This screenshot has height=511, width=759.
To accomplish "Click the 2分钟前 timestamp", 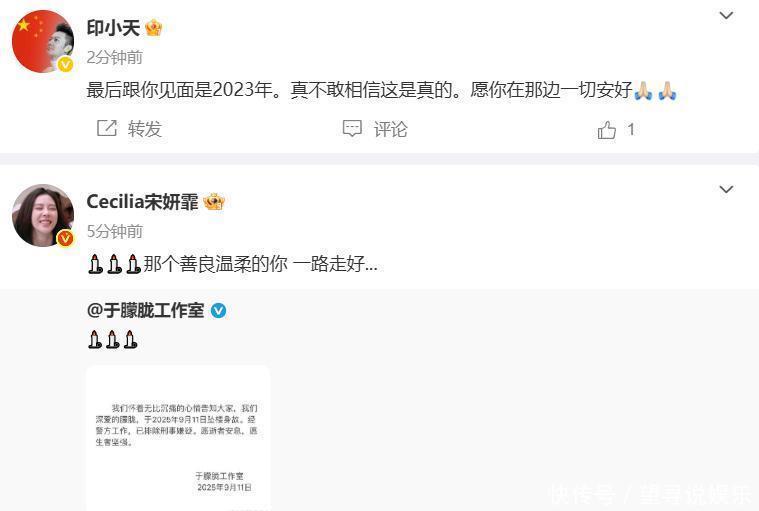I will click(x=115, y=58).
